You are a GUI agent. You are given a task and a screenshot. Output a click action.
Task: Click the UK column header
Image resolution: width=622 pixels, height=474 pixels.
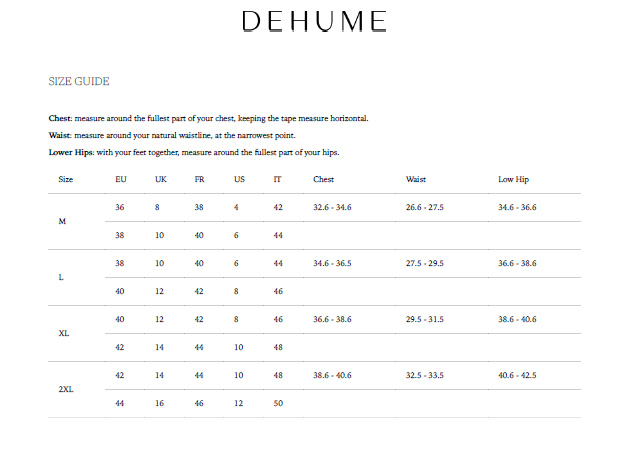tap(161, 179)
